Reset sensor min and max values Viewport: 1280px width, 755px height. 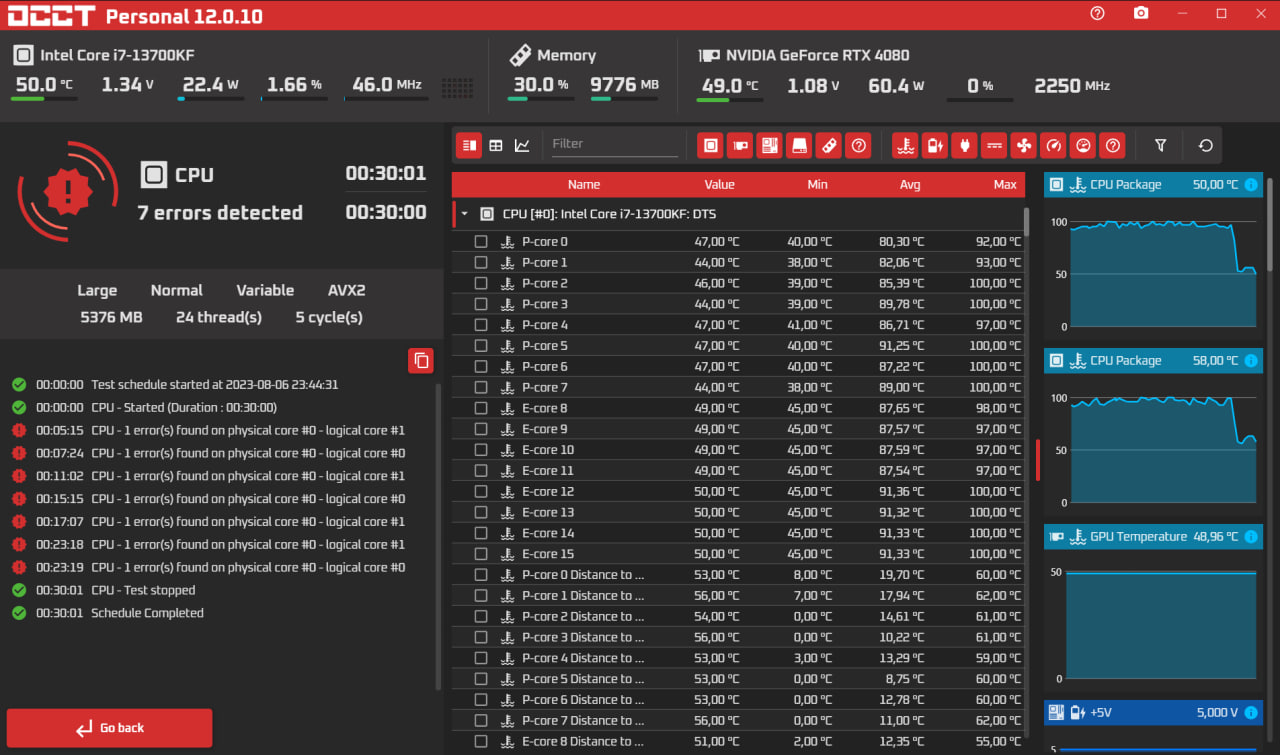tap(1206, 145)
